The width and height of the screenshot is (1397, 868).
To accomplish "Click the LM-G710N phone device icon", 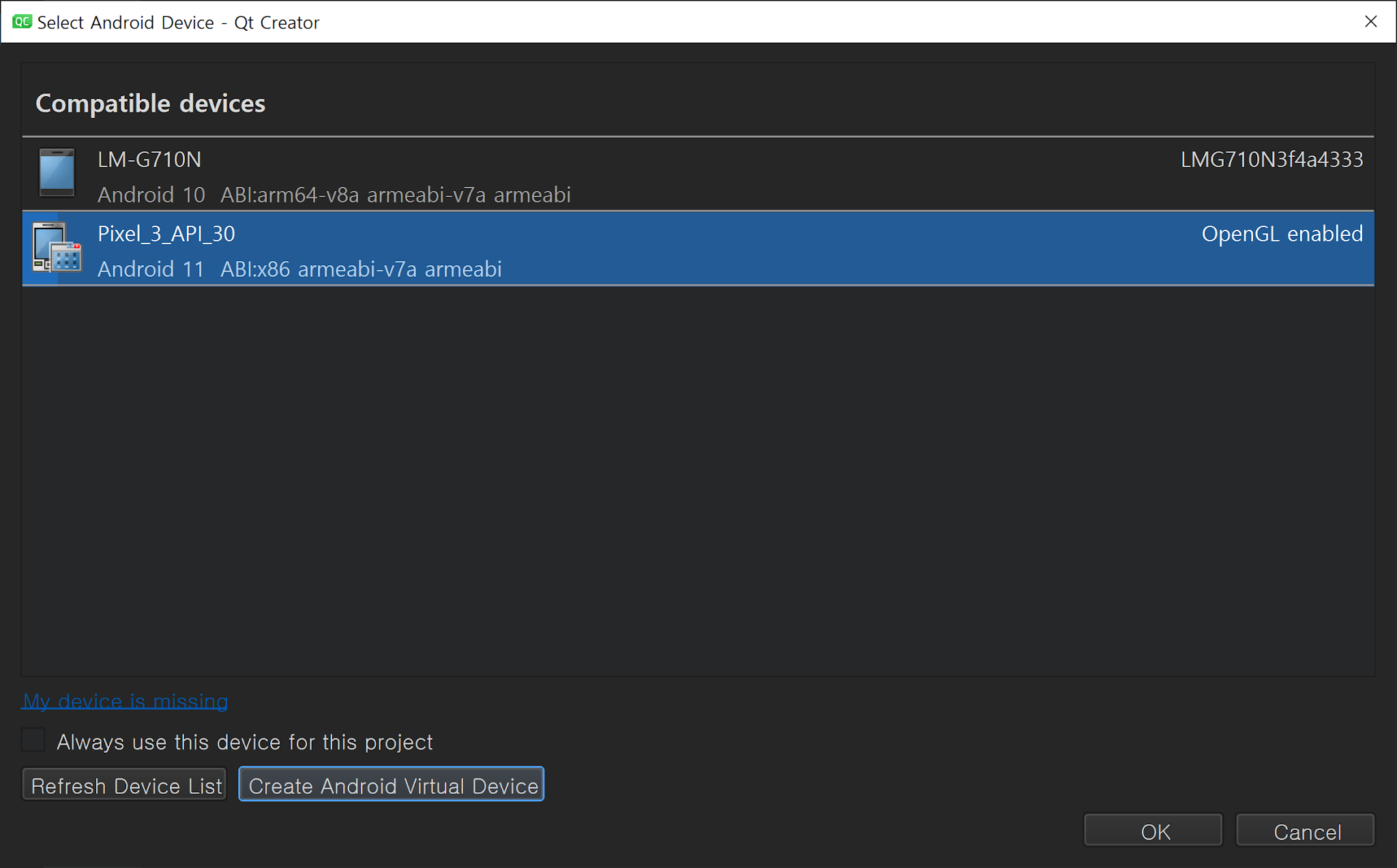I will tap(57, 173).
